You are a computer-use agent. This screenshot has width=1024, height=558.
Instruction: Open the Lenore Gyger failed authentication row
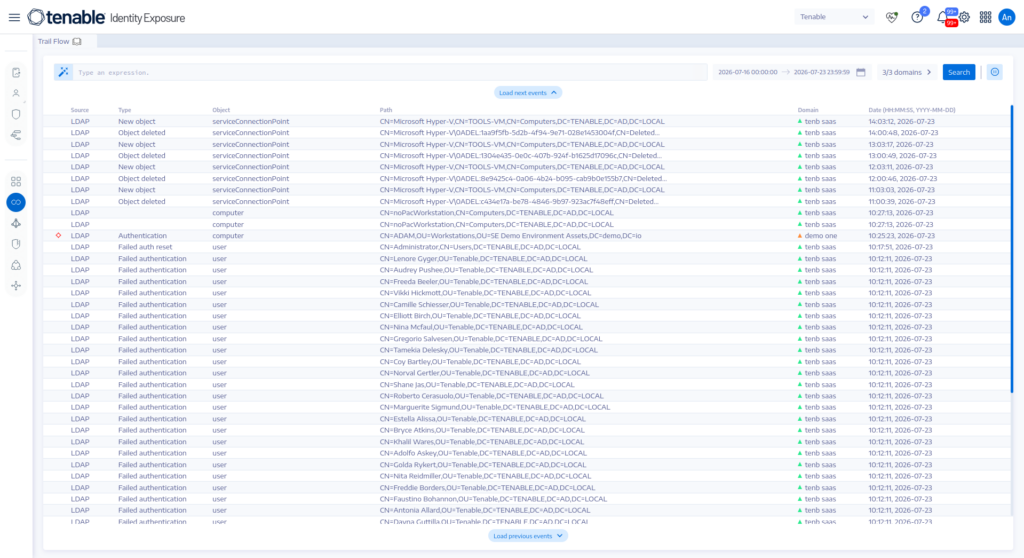coord(526,259)
